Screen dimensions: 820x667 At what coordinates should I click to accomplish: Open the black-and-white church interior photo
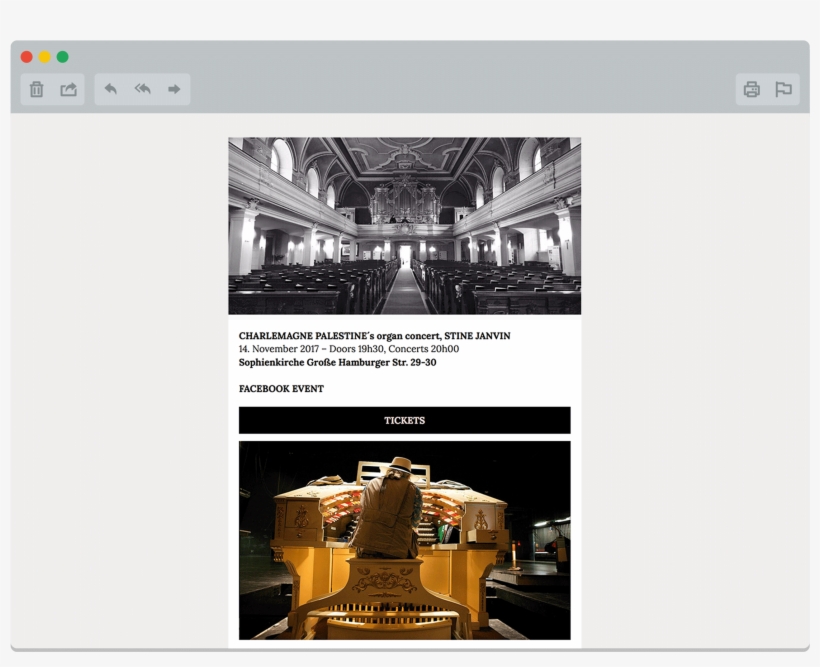click(x=404, y=226)
